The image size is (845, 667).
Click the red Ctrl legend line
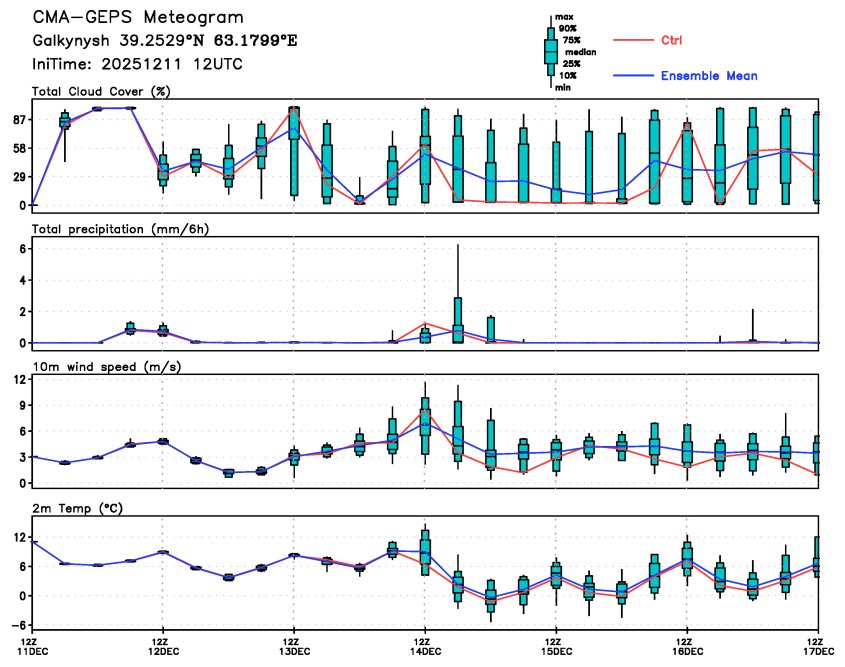pos(633,40)
